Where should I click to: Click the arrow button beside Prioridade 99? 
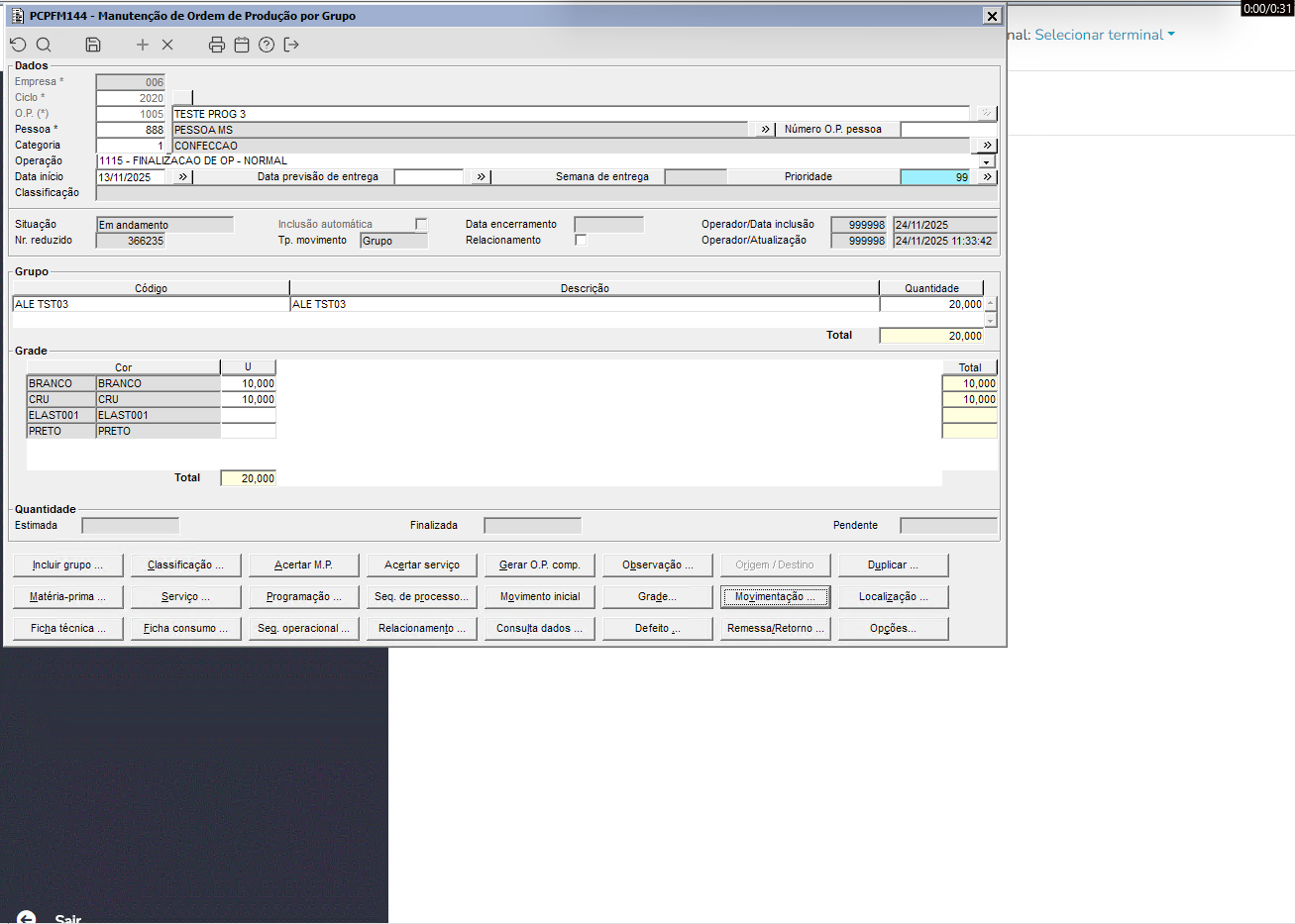987,176
